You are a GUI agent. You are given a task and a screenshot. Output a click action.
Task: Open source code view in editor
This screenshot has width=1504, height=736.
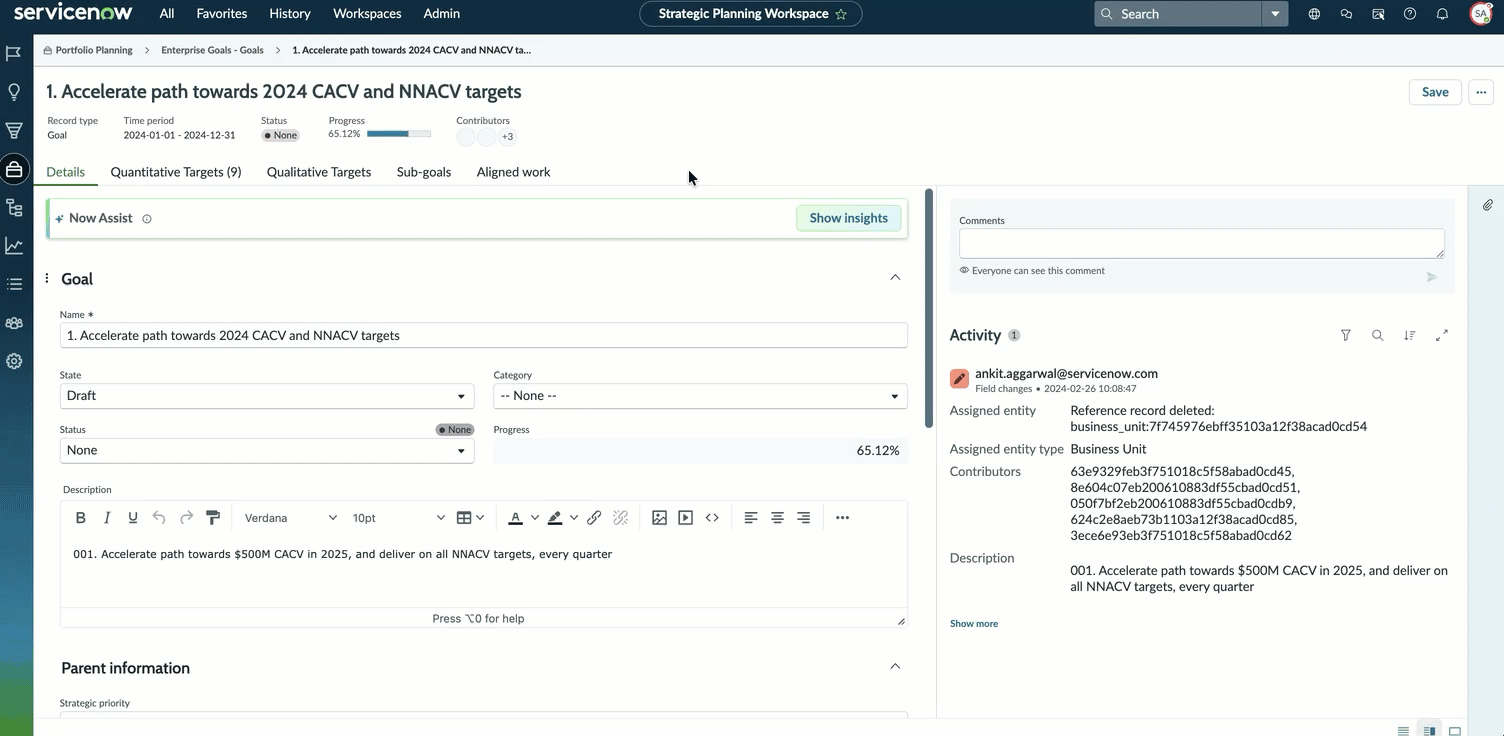point(712,518)
